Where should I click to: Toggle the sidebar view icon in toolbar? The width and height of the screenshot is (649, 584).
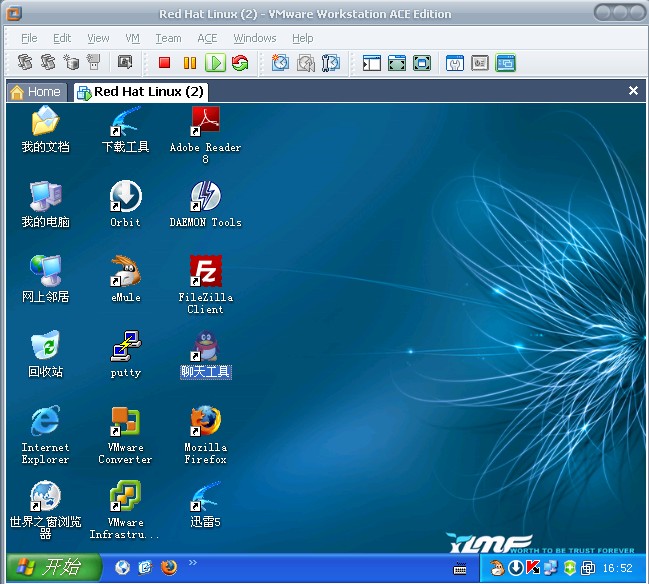coord(372,63)
